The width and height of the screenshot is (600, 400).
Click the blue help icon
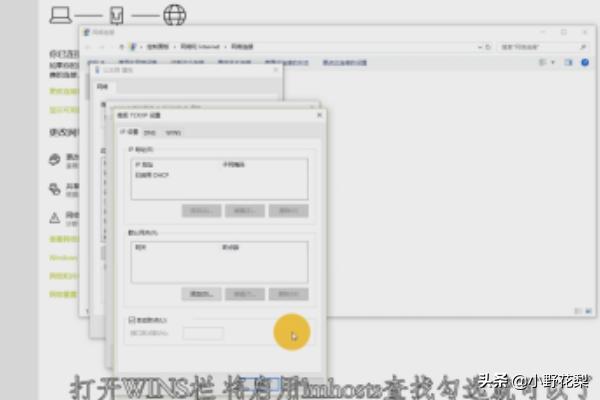tap(585, 62)
